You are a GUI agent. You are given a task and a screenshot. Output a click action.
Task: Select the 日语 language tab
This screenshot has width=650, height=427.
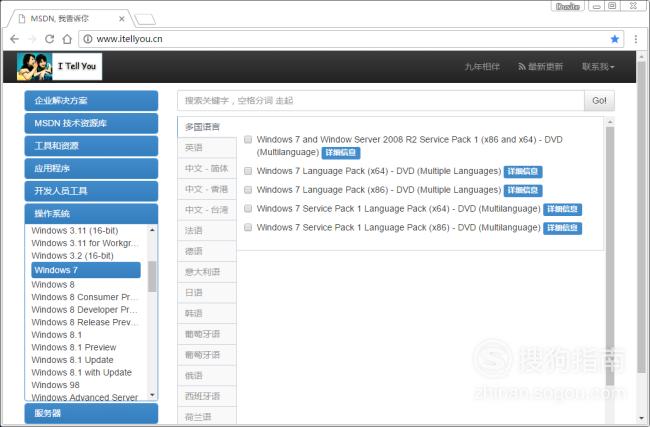206,293
